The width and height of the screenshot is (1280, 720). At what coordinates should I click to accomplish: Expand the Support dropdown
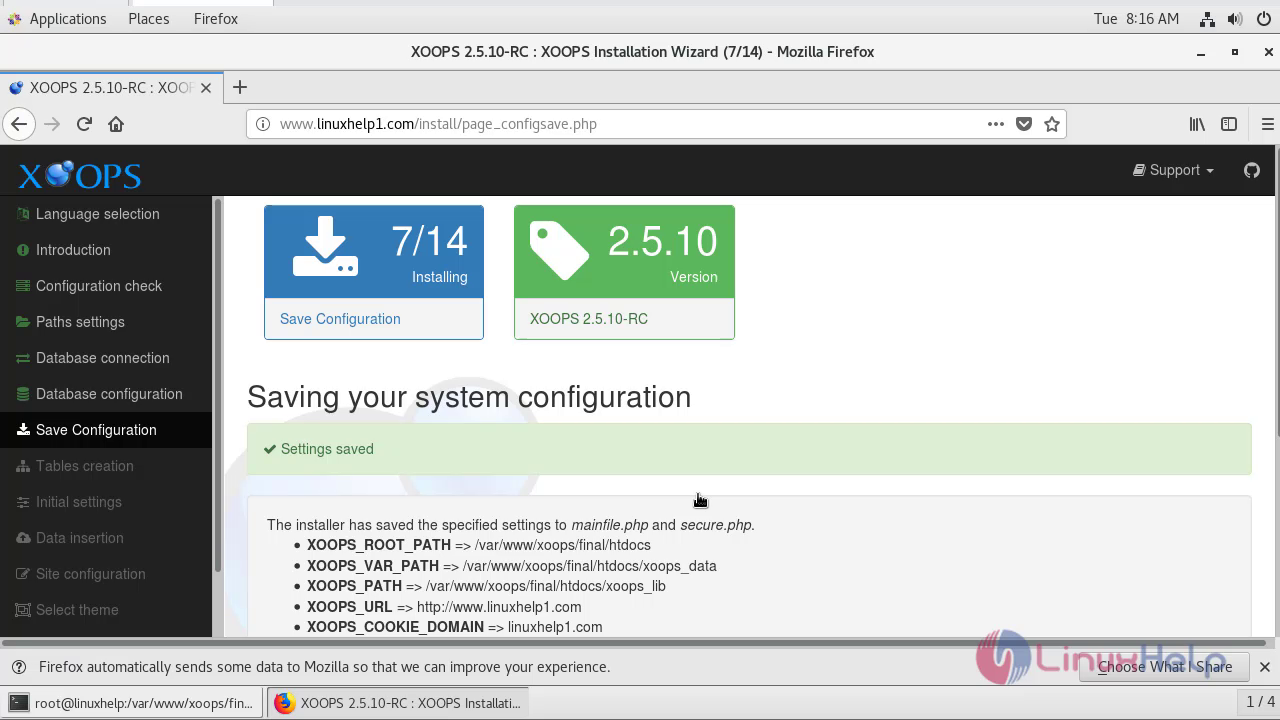click(x=1173, y=170)
